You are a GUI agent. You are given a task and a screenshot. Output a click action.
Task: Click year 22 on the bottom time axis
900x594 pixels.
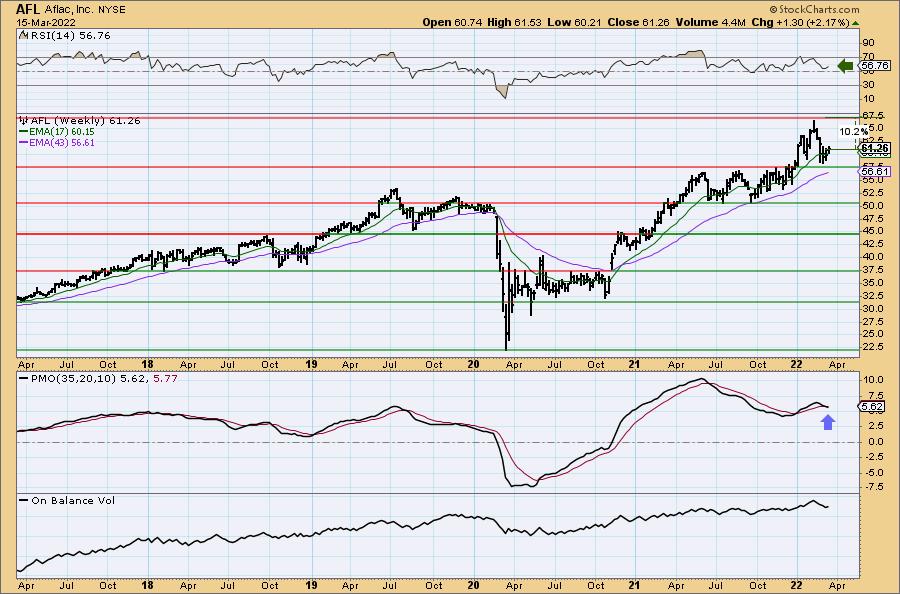796,586
